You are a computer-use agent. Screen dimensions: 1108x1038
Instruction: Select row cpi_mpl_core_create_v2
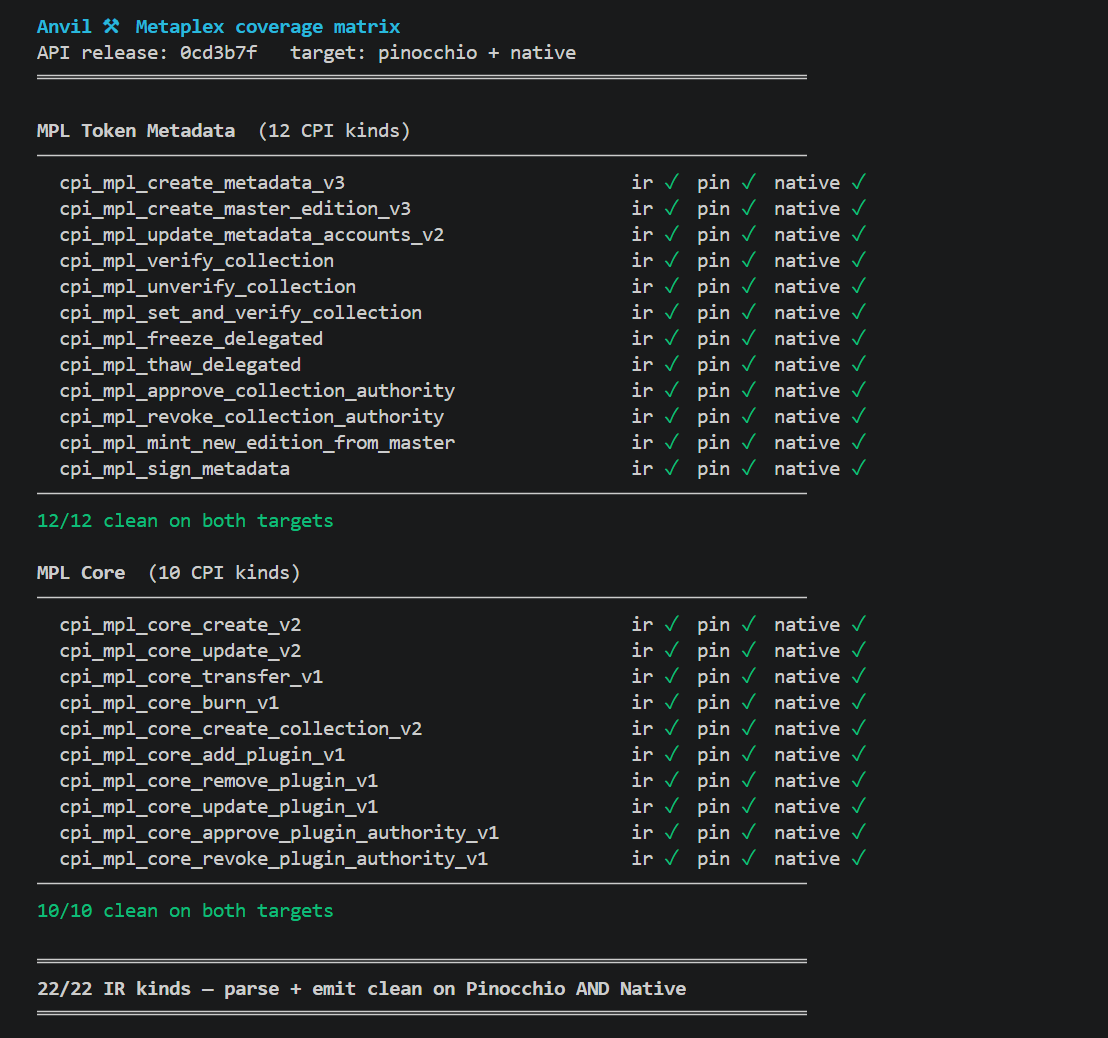(x=463, y=625)
